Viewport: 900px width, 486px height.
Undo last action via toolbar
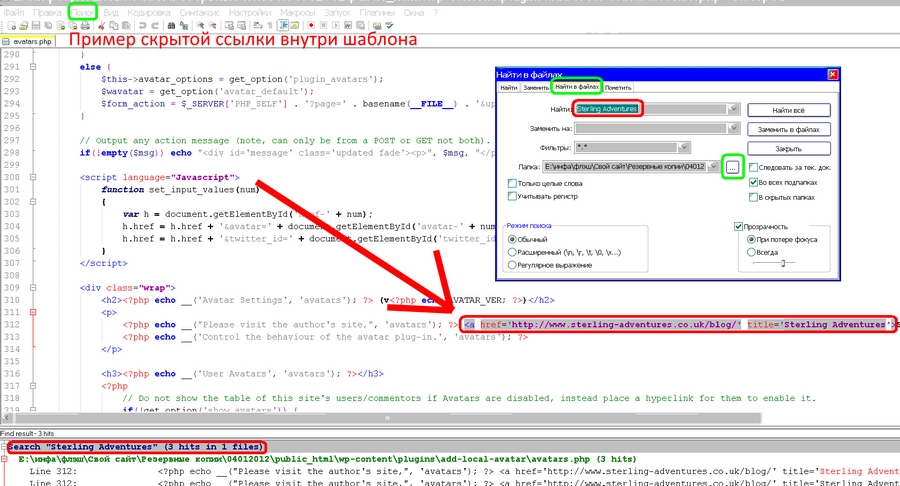pyautogui.click(x=142, y=26)
